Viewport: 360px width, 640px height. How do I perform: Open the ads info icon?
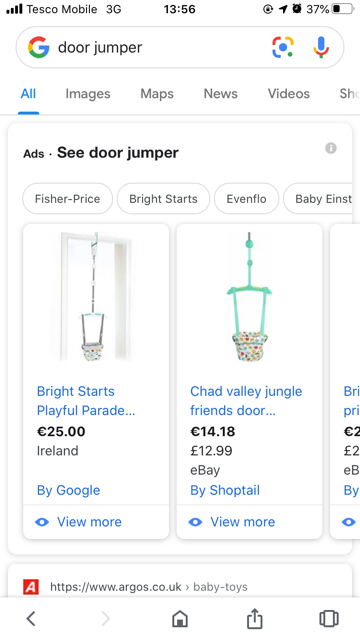331,148
